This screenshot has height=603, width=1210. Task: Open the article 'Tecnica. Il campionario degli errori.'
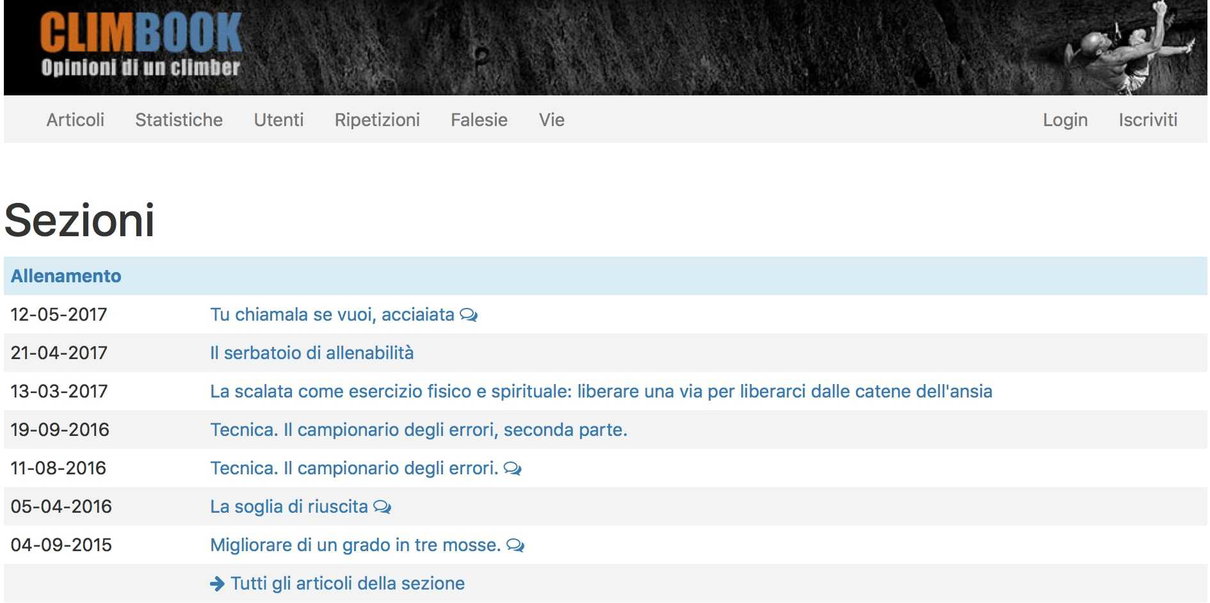(354, 468)
